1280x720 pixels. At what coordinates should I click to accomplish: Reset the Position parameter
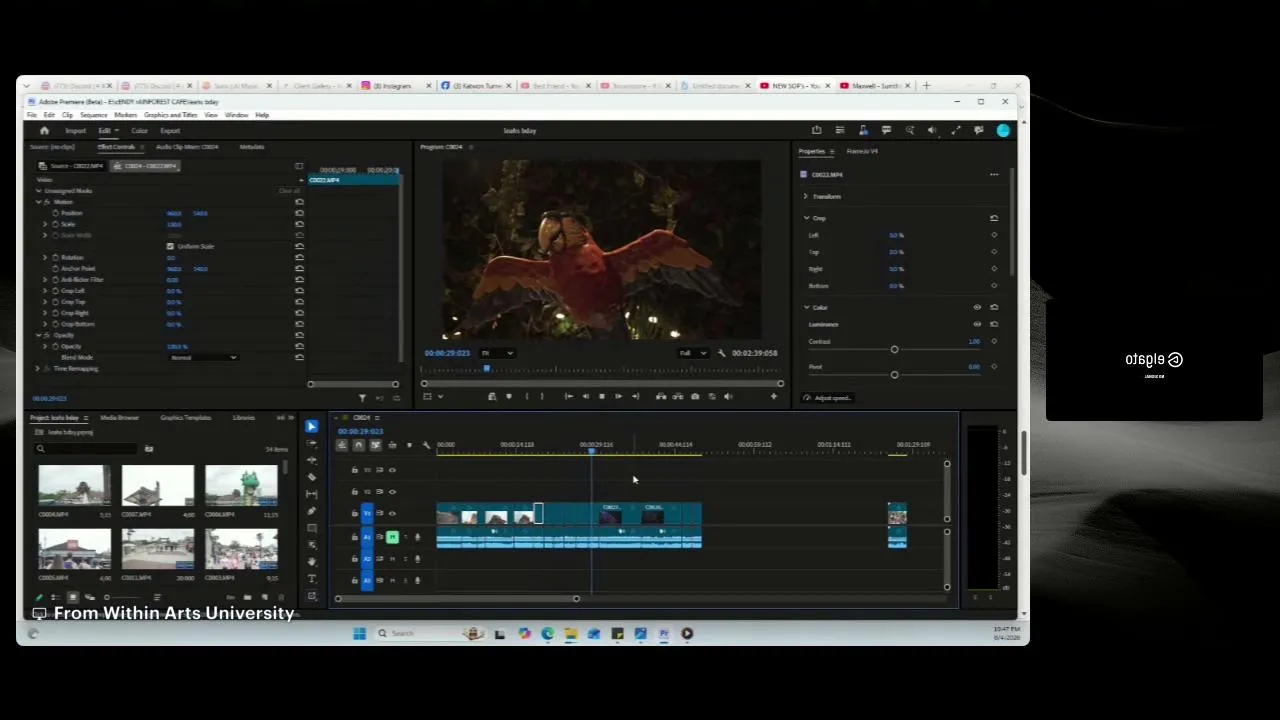pyautogui.click(x=299, y=213)
